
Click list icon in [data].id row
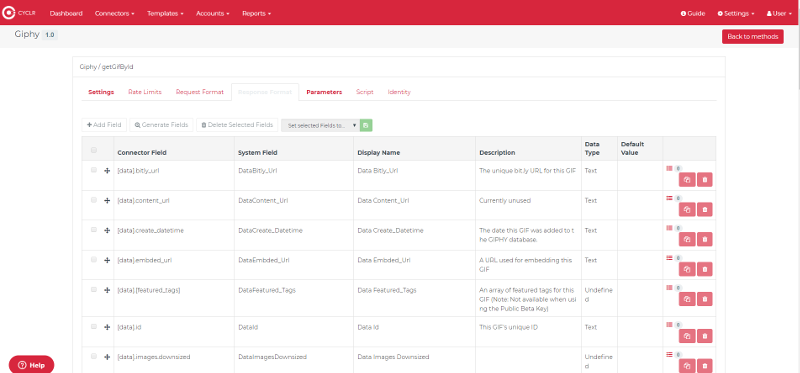pyautogui.click(x=669, y=324)
